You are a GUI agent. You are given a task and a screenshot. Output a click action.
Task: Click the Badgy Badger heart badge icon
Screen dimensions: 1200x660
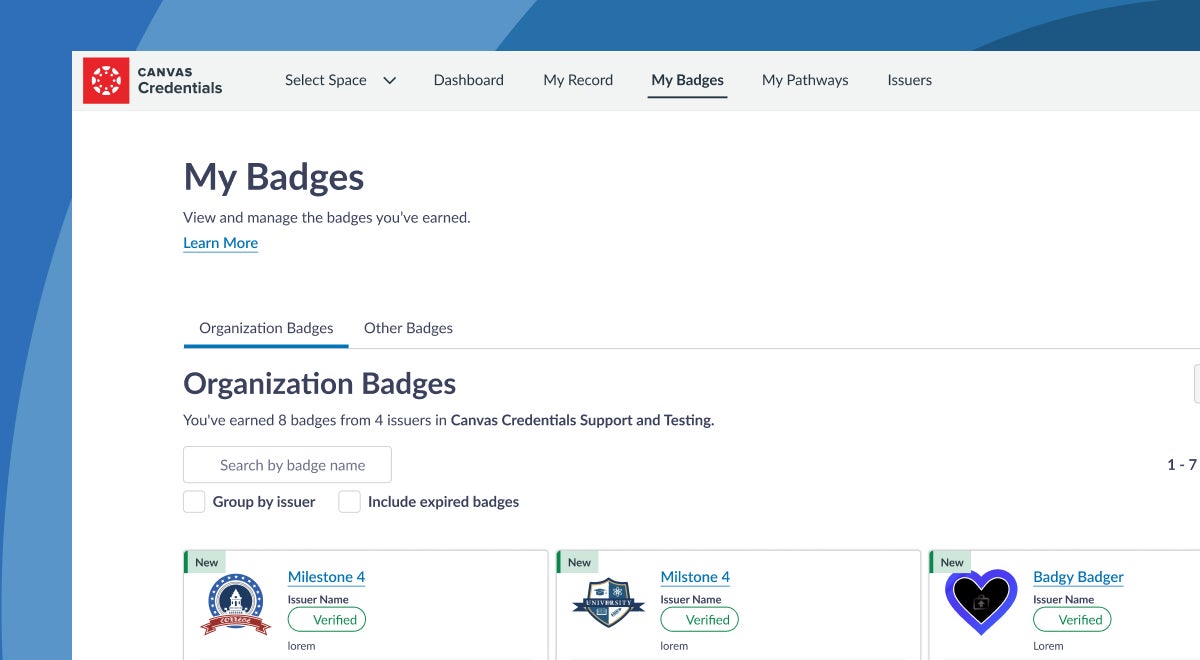click(x=981, y=602)
